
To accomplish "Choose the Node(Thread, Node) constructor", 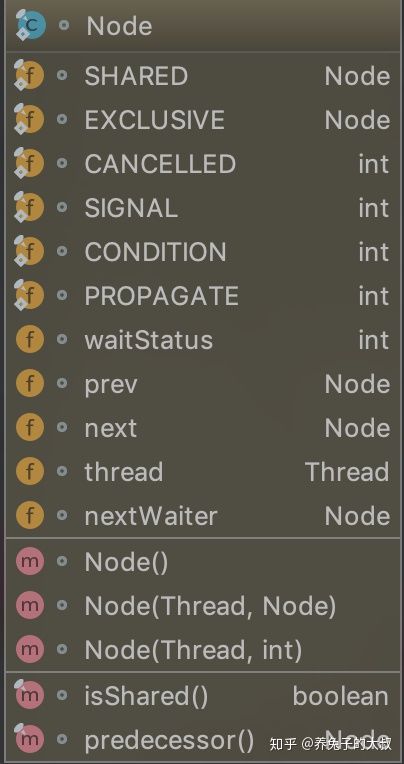I will coord(202,606).
